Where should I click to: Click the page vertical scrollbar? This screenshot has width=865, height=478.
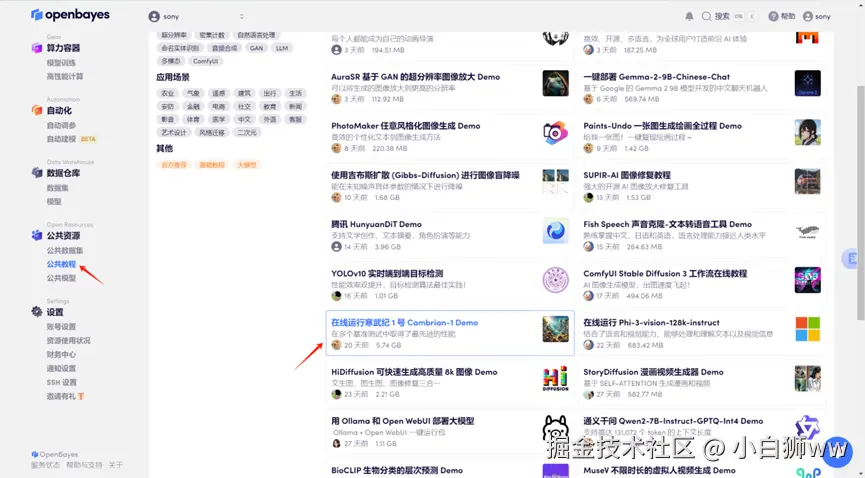[x=861, y=203]
